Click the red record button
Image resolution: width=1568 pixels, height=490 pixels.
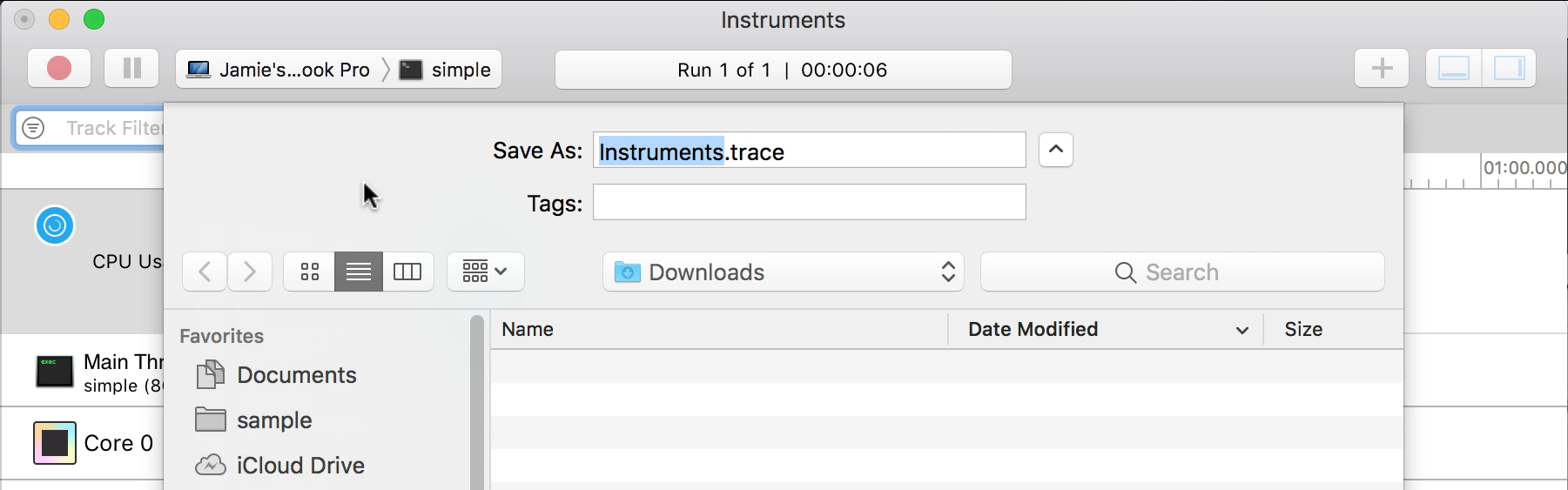[x=59, y=69]
